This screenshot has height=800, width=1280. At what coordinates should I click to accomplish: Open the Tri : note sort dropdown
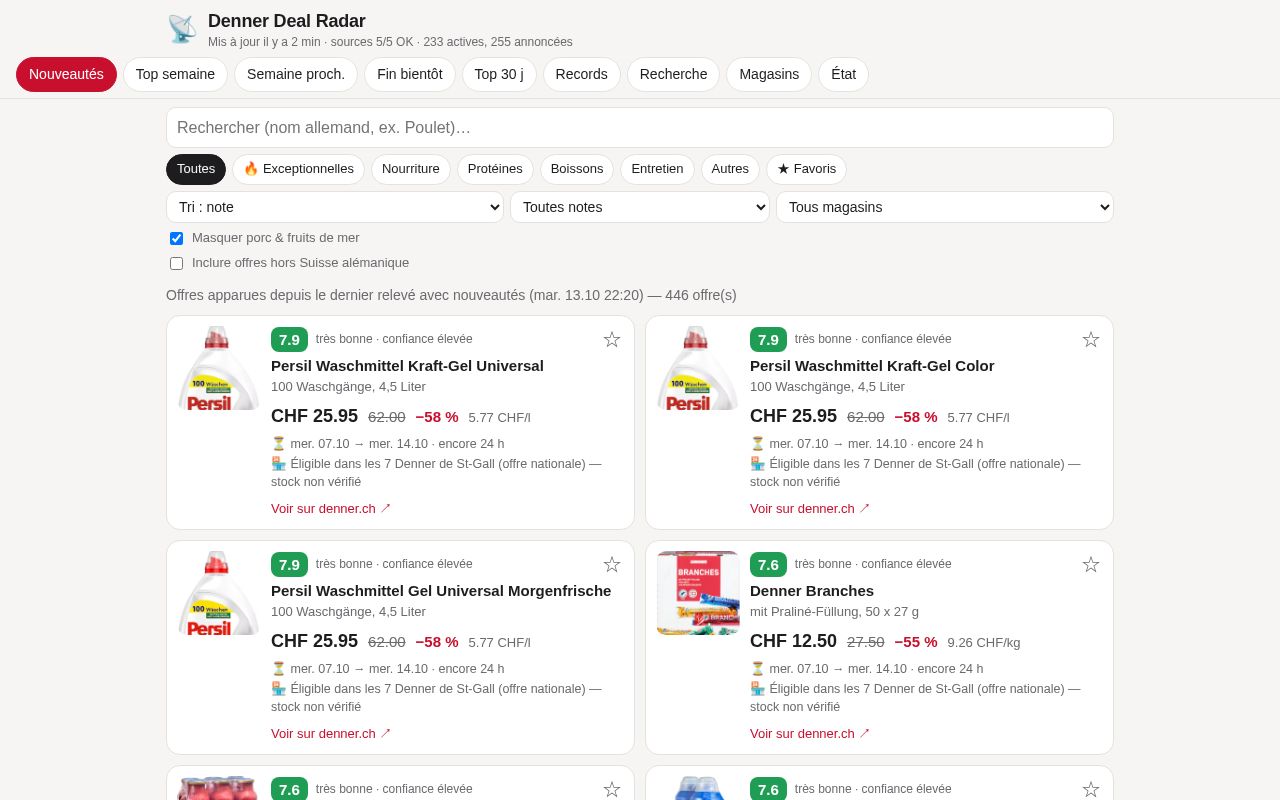point(335,207)
